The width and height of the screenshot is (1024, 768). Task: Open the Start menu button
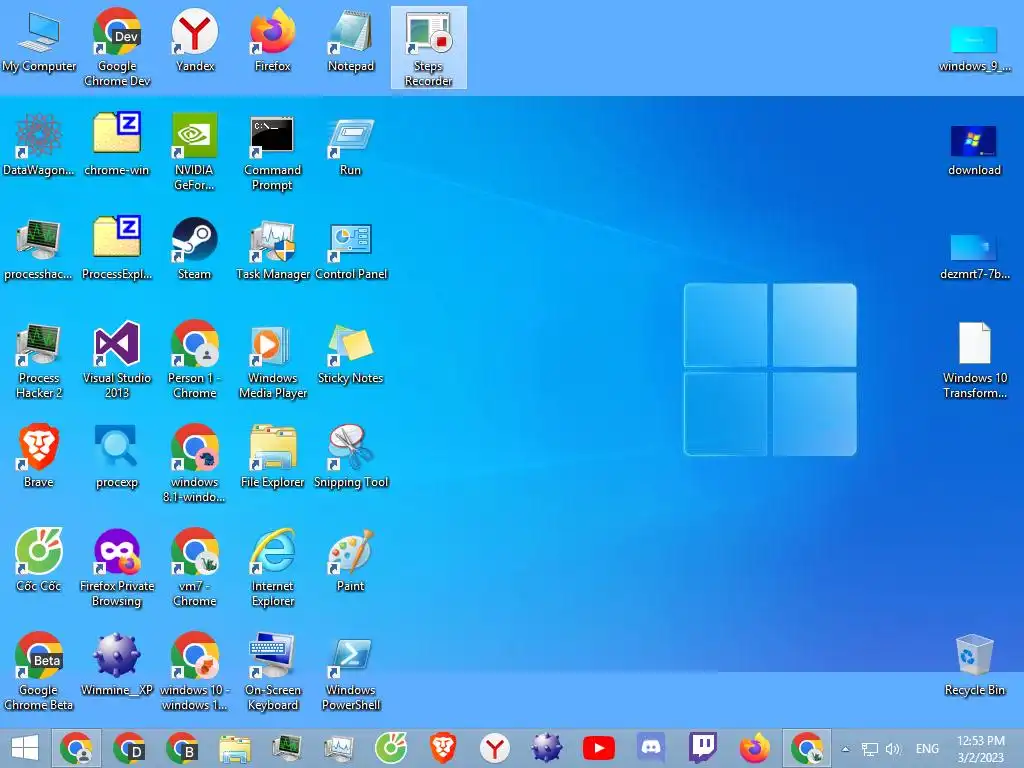[x=25, y=748]
